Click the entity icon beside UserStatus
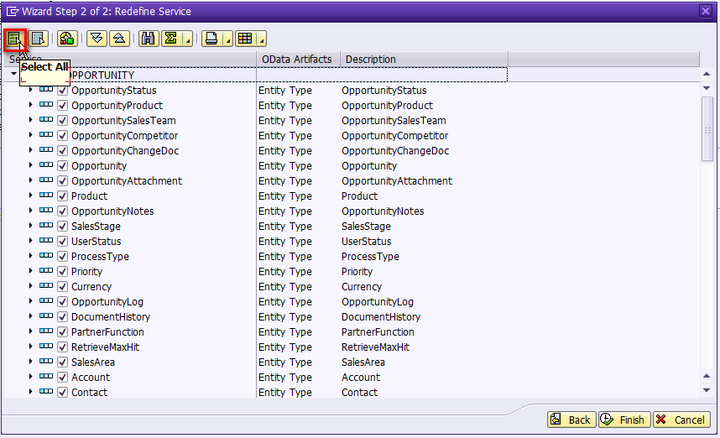Screen dimensions: 720x438 46,241
